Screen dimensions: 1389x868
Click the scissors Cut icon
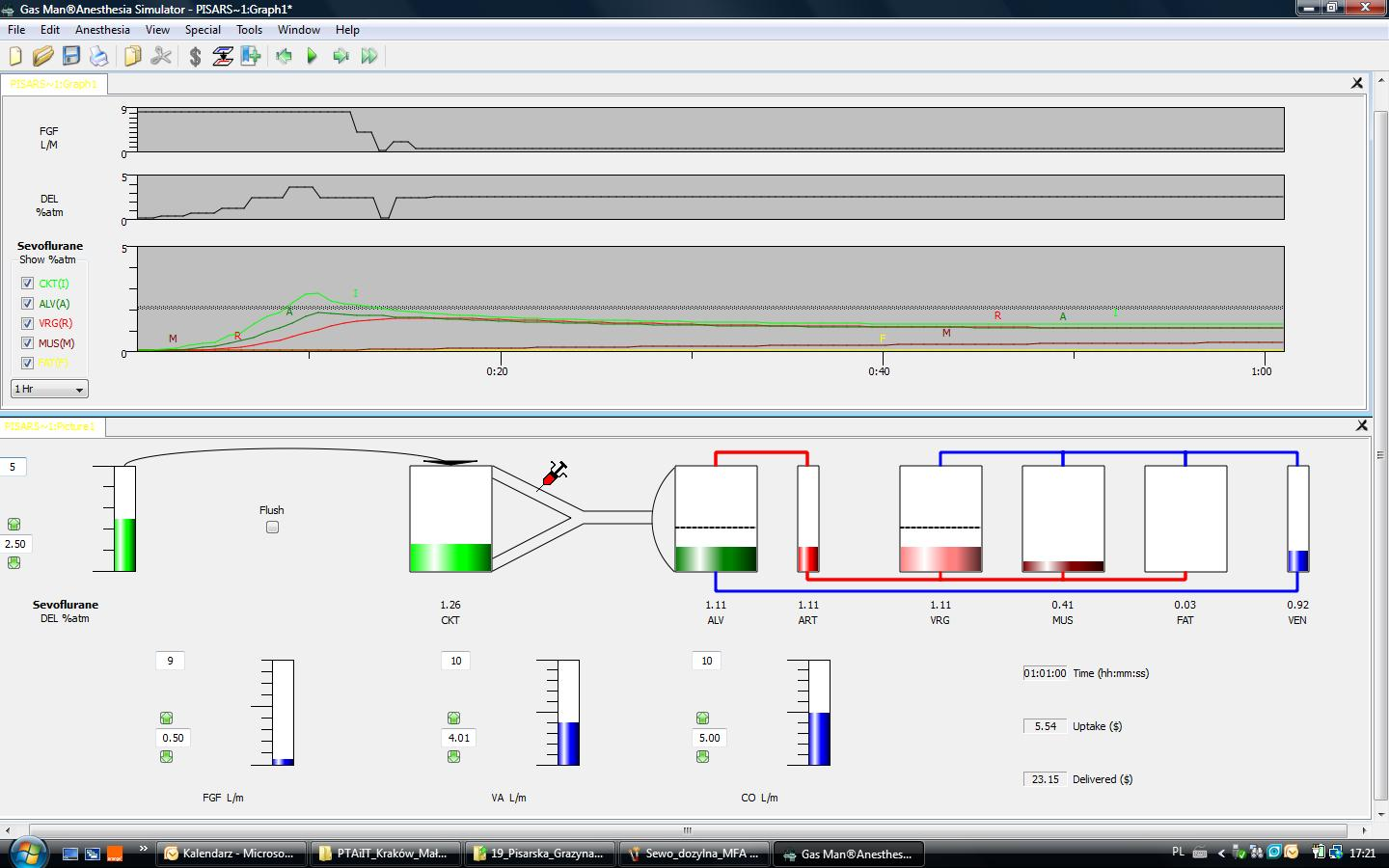pyautogui.click(x=161, y=57)
